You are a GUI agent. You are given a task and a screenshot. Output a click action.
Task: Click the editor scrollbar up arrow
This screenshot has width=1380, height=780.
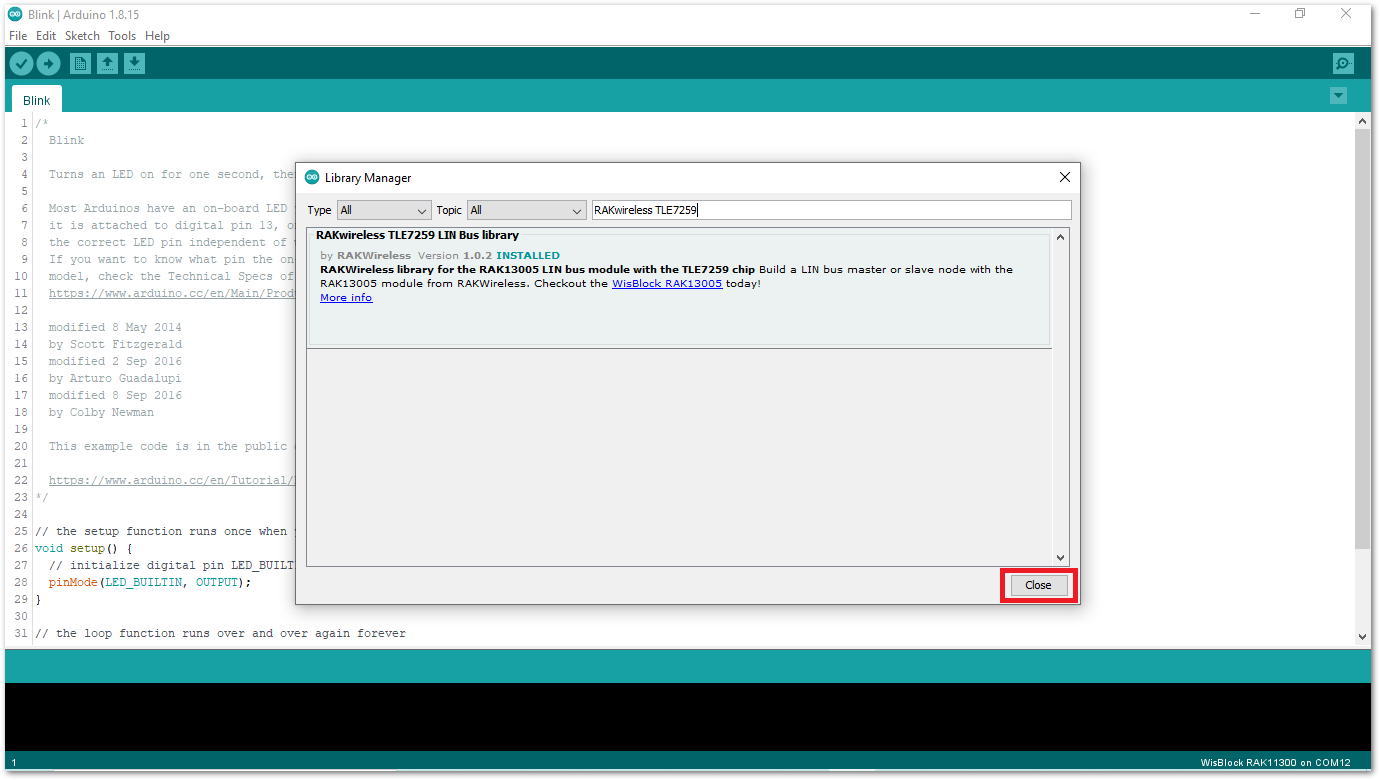1362,121
